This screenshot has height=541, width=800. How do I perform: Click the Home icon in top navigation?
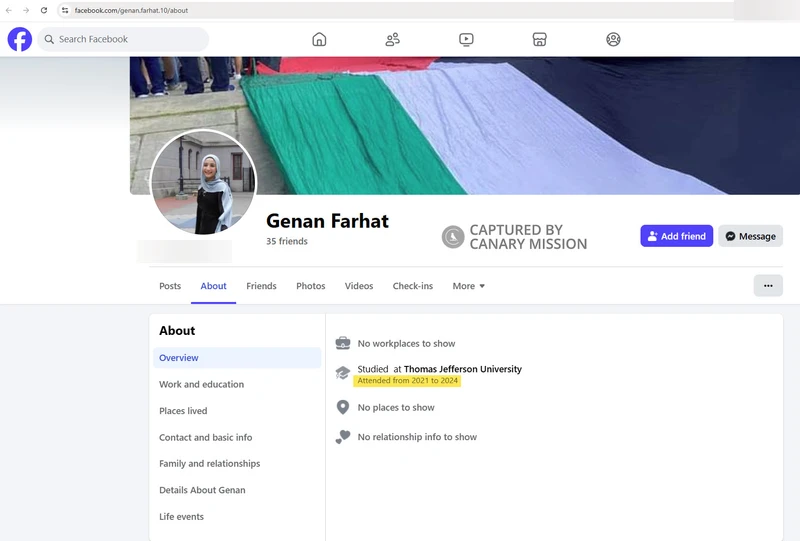319,39
